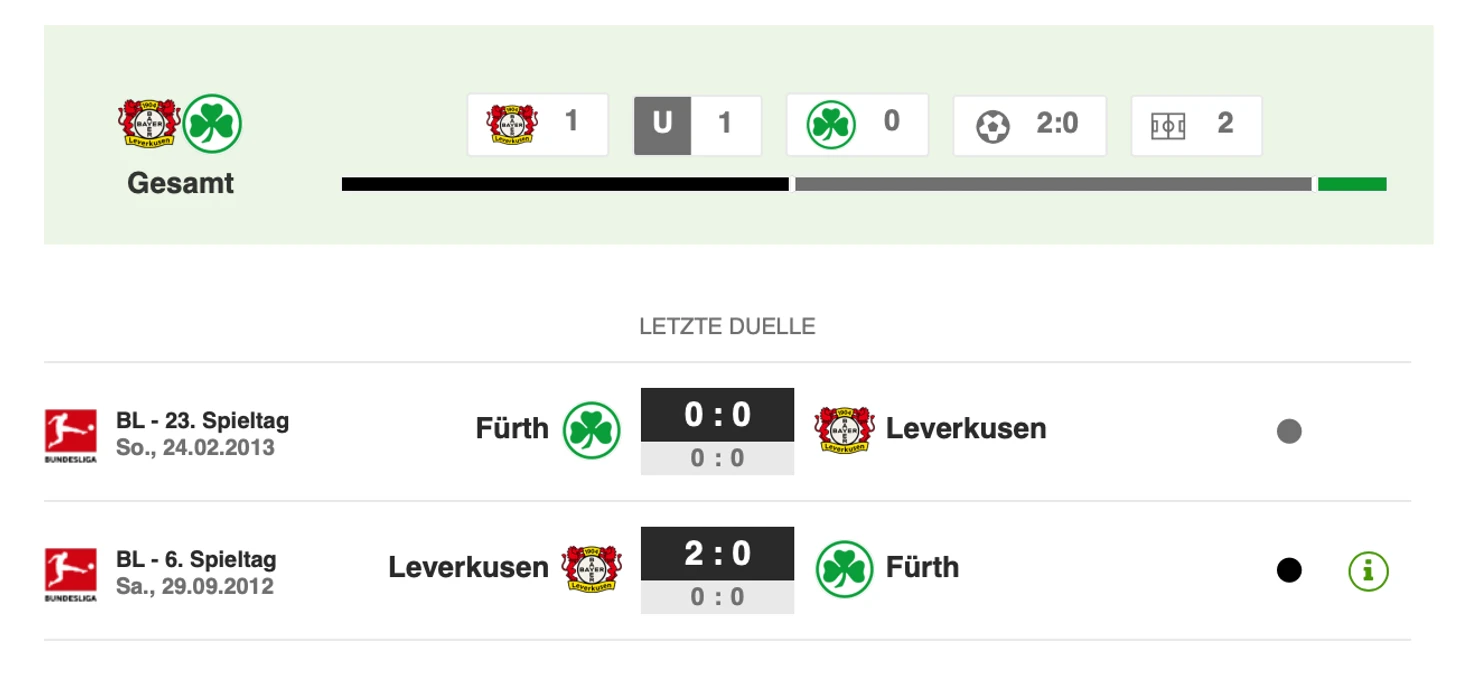Click the gray U draws badge

(x=662, y=125)
